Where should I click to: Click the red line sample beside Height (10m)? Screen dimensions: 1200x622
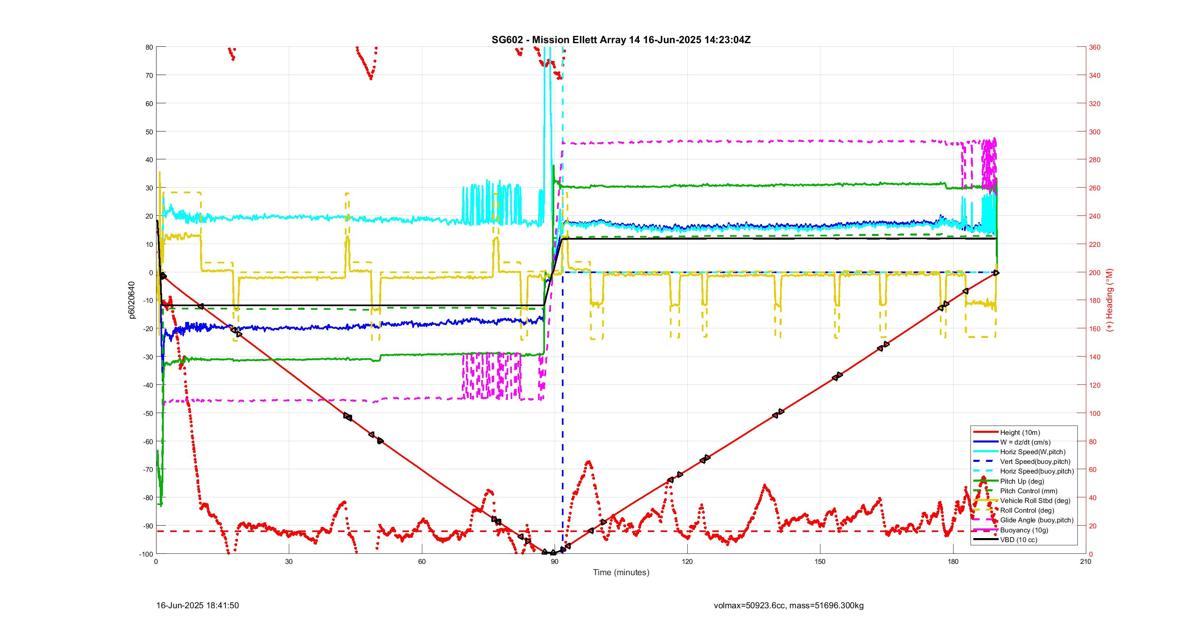(x=984, y=432)
